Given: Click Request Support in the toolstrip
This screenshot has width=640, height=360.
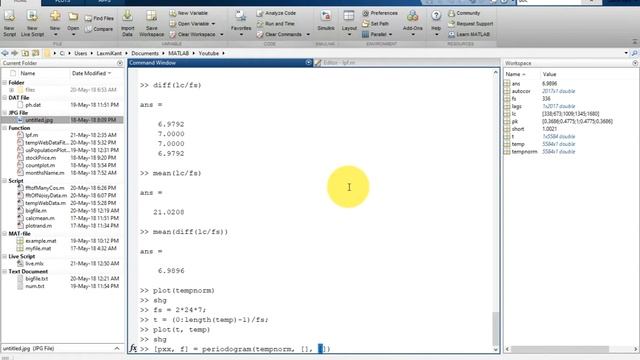Looking at the screenshot, I should coord(470,24).
